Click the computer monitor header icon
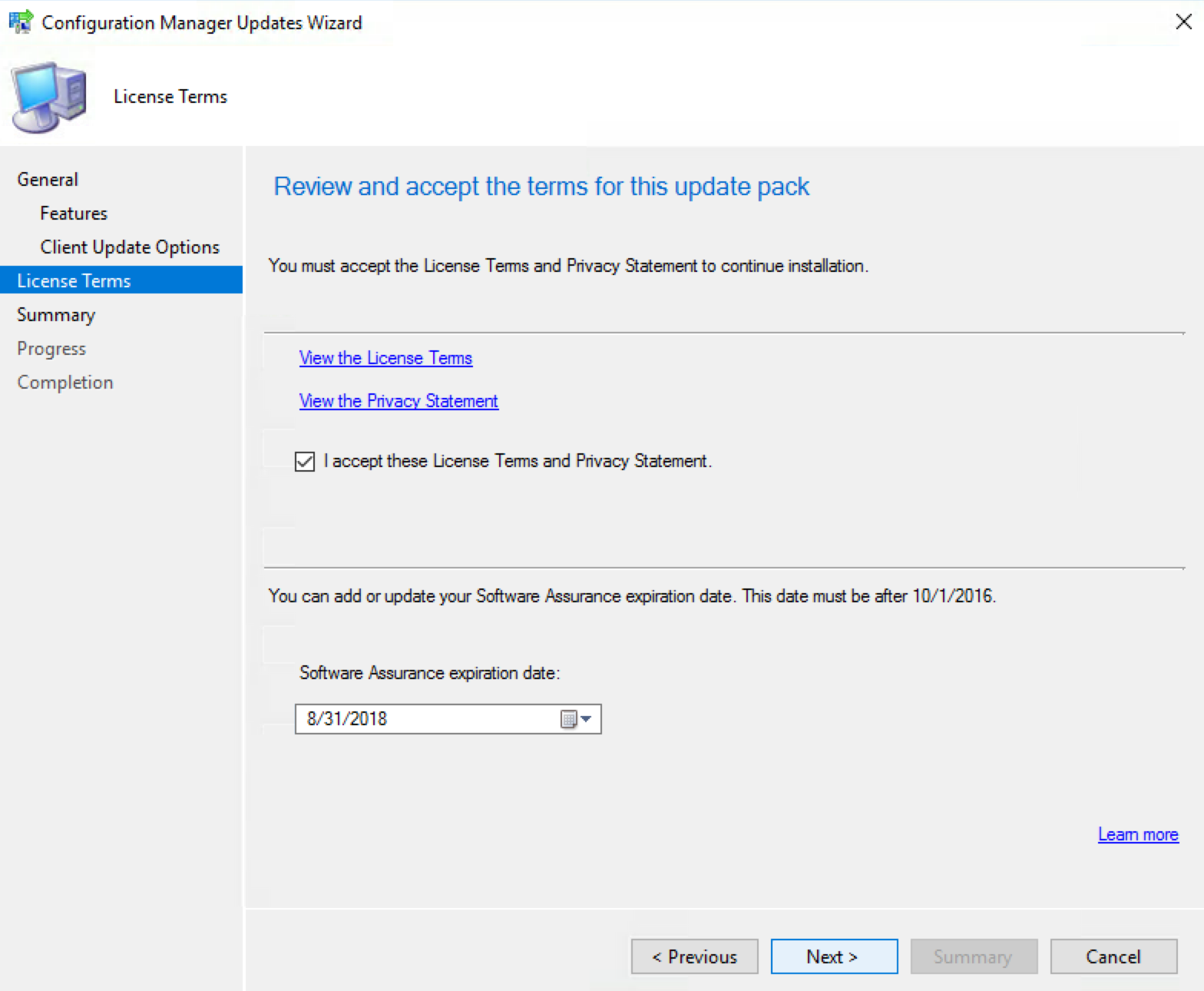Screen dimensions: 1204x991 (x=48, y=98)
